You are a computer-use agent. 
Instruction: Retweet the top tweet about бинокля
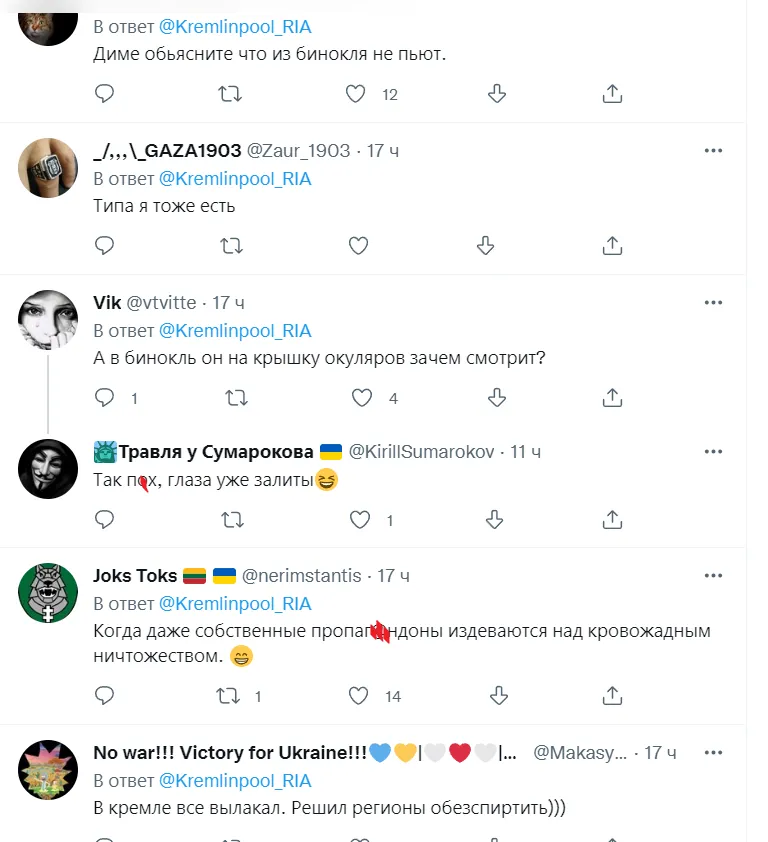tap(231, 93)
